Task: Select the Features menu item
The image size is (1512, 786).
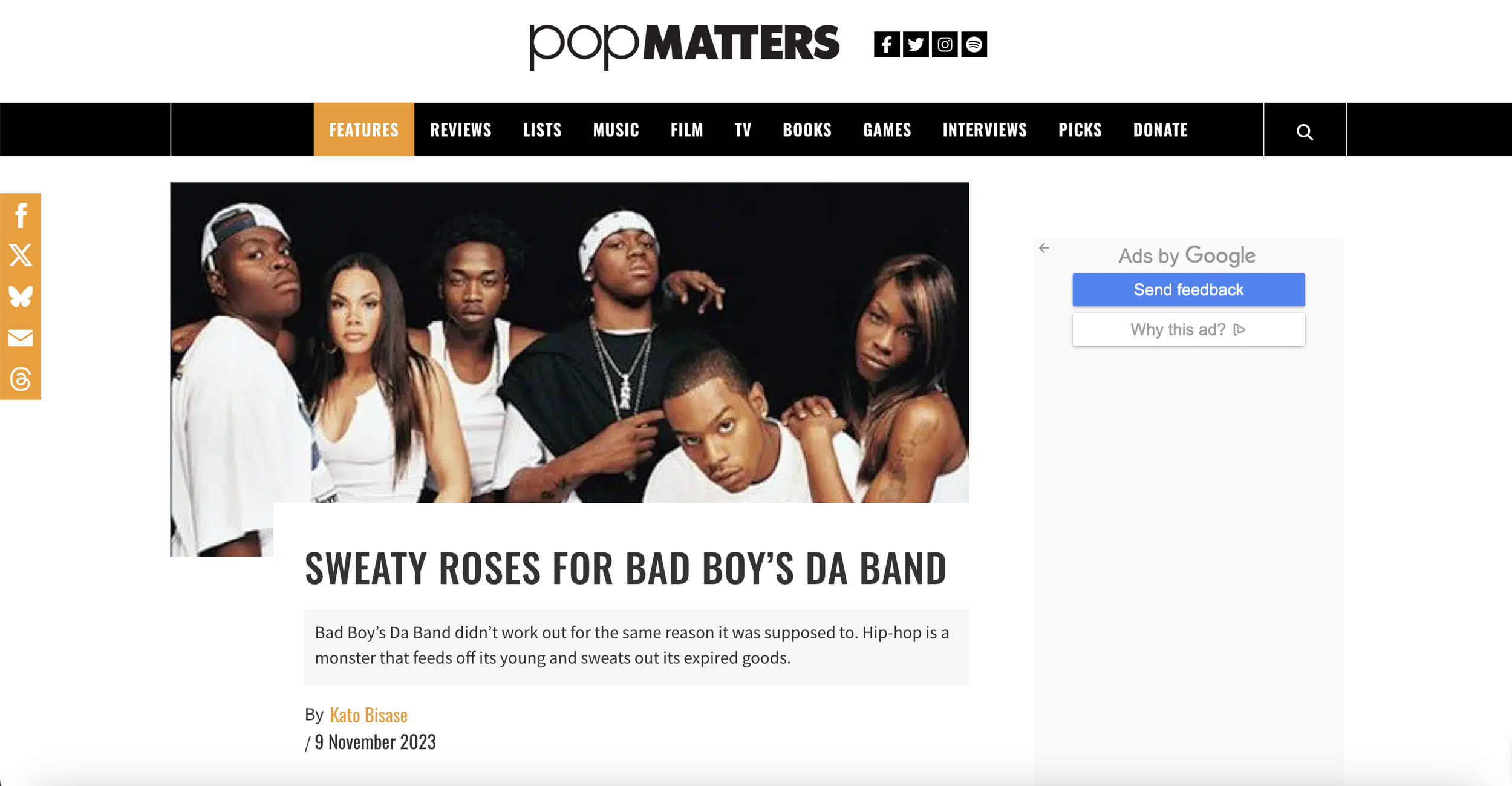Action: coord(363,129)
